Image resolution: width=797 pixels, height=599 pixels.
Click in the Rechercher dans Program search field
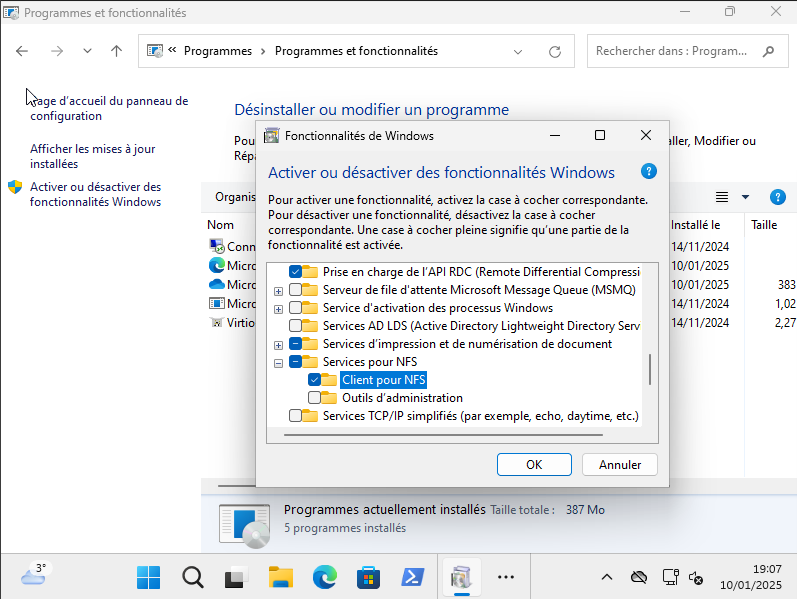(x=687, y=51)
